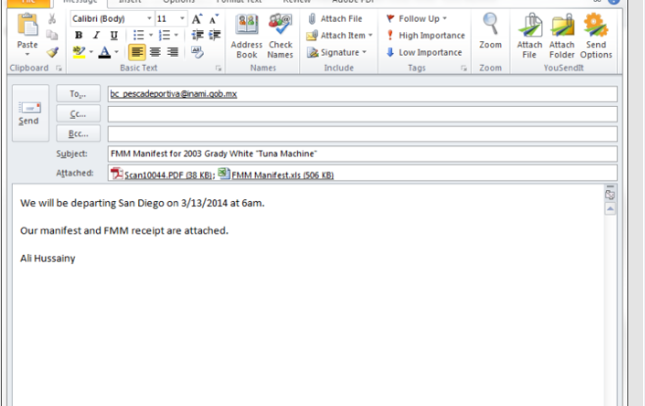Click YouSendIt Attach Folder icon
Image resolution: width=645 pixels, height=406 pixels.
click(x=562, y=36)
